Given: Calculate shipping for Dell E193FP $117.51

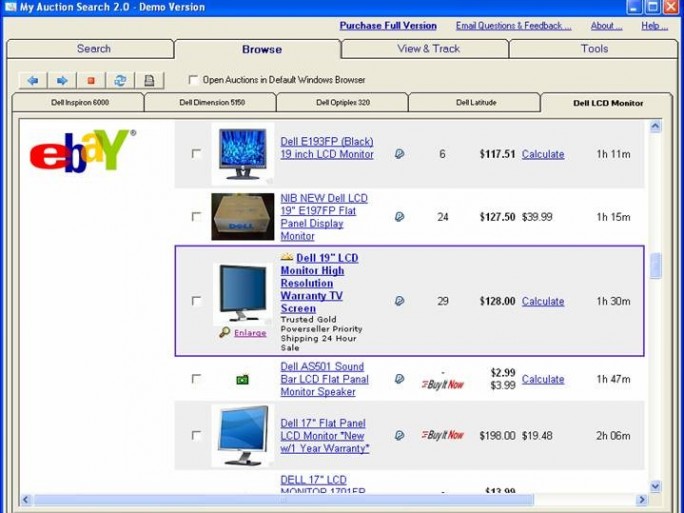Looking at the screenshot, I should pyautogui.click(x=543, y=154).
